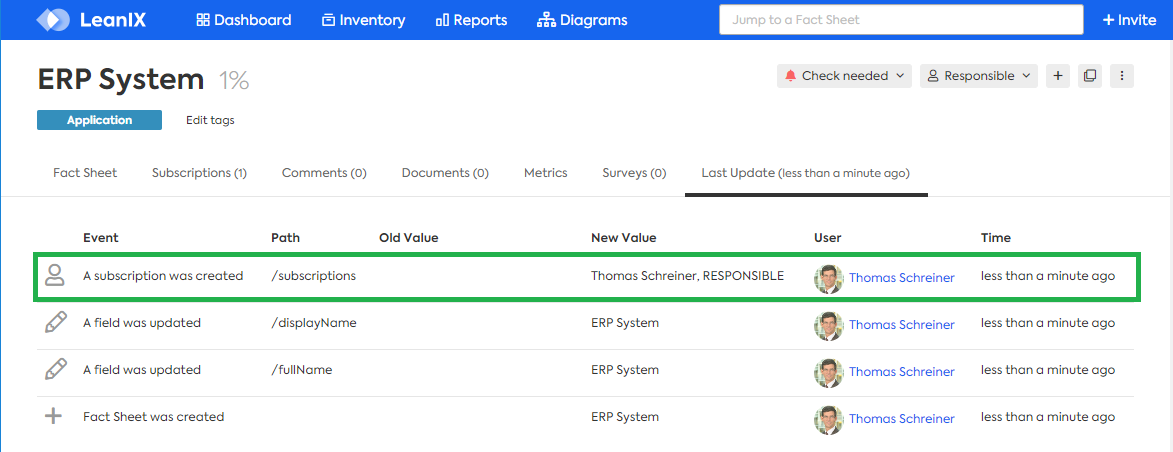Click 'Fact Sheet was created' event text
This screenshot has width=1173, height=452.
click(x=153, y=417)
